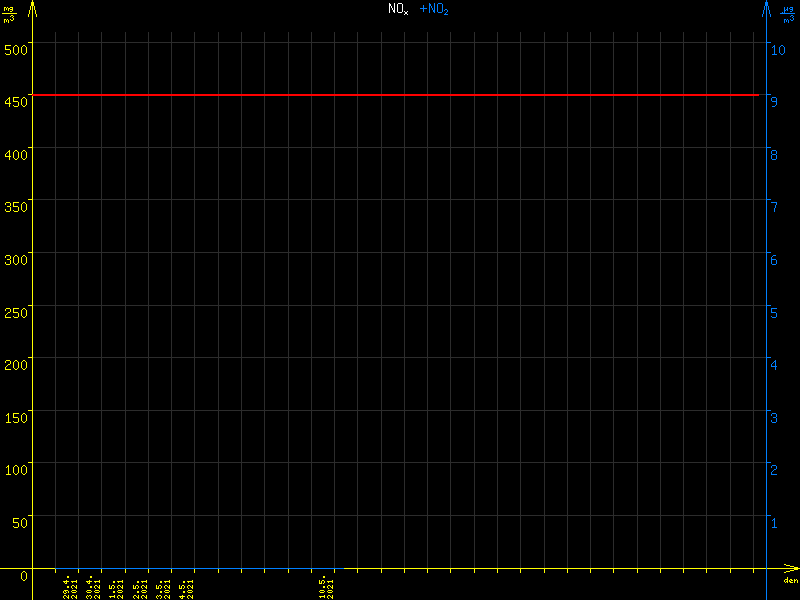
Task: Click the 0 origin label on left axis
Action: tap(24, 576)
